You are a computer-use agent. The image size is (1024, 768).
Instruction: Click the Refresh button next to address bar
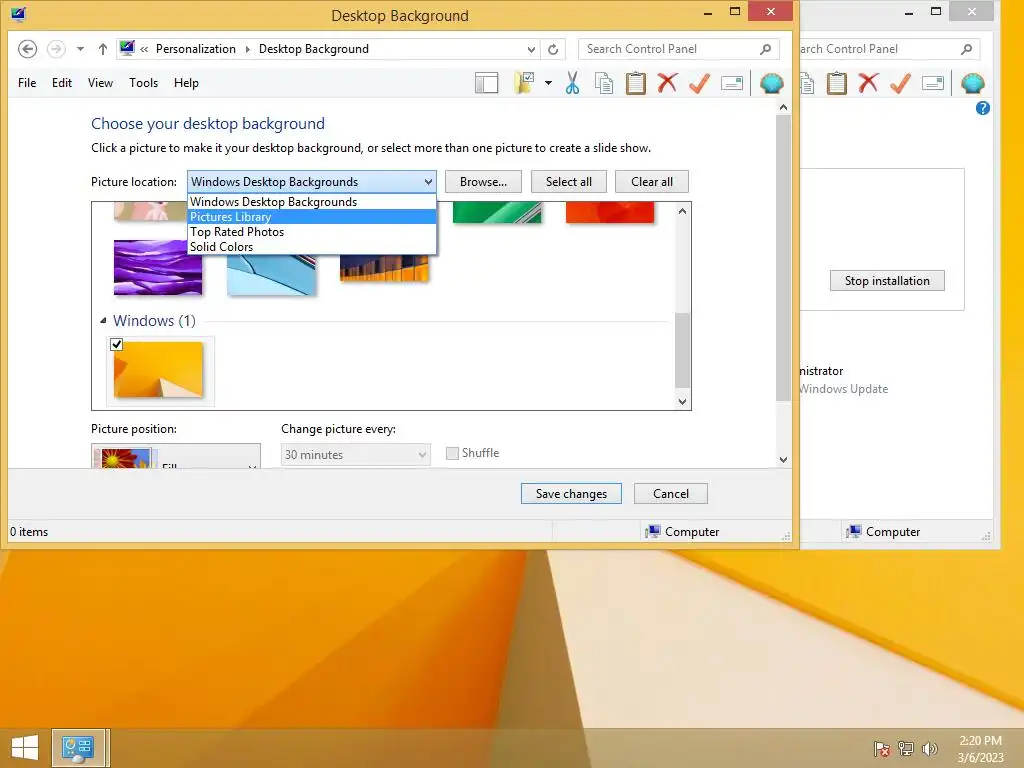[553, 49]
